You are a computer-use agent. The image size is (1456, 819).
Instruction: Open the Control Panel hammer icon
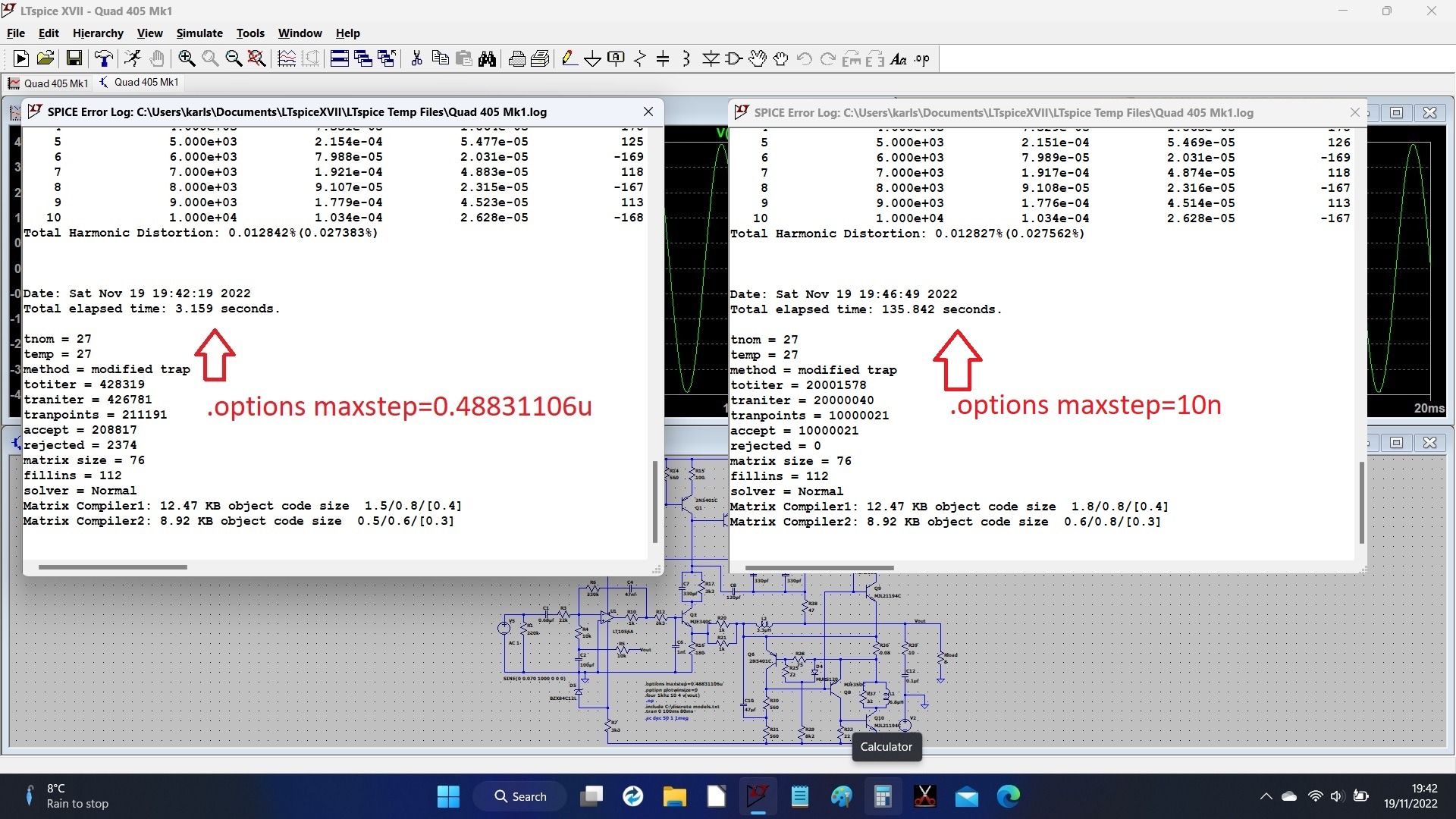pyautogui.click(x=104, y=58)
